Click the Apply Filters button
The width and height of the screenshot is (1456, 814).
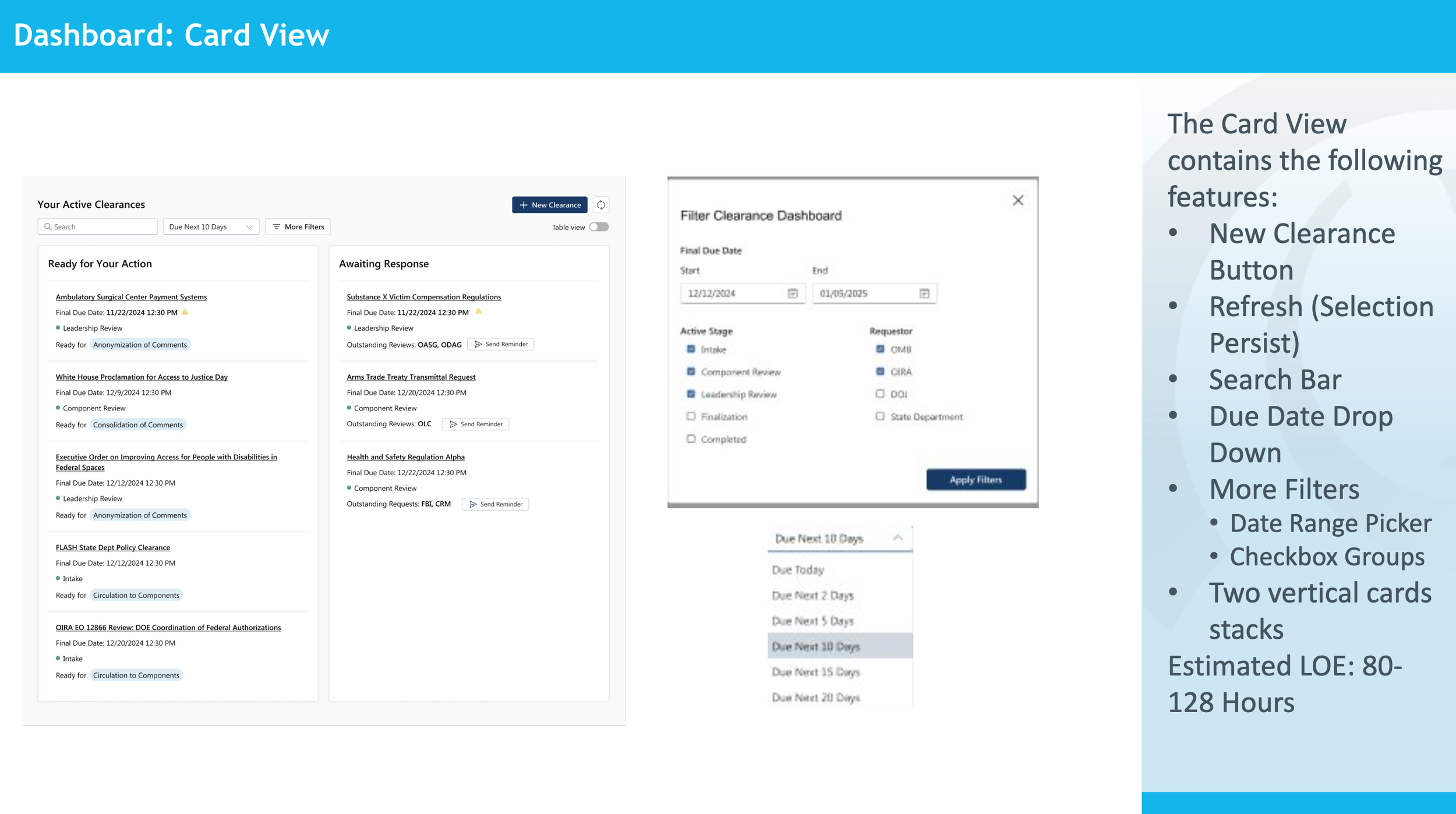976,480
